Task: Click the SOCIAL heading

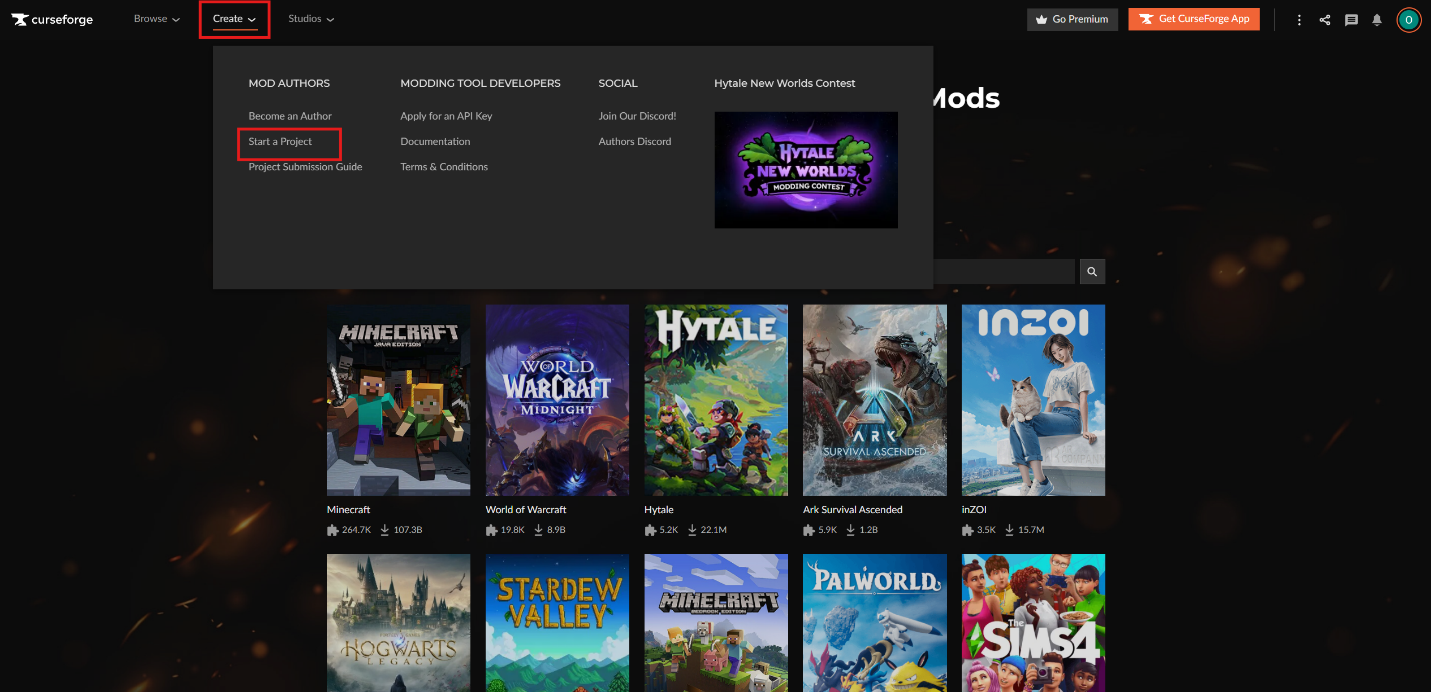Action: tap(618, 83)
